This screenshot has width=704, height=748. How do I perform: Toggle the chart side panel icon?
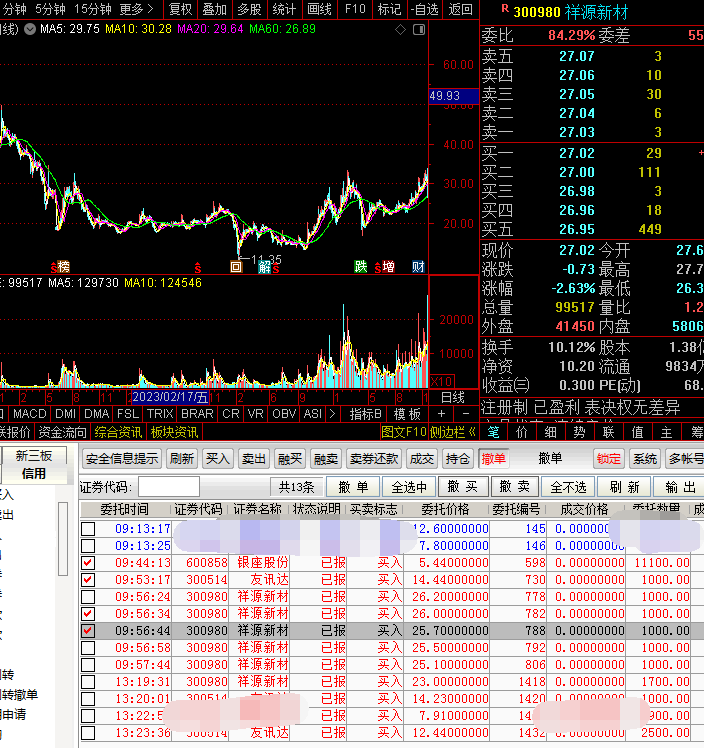point(419,30)
